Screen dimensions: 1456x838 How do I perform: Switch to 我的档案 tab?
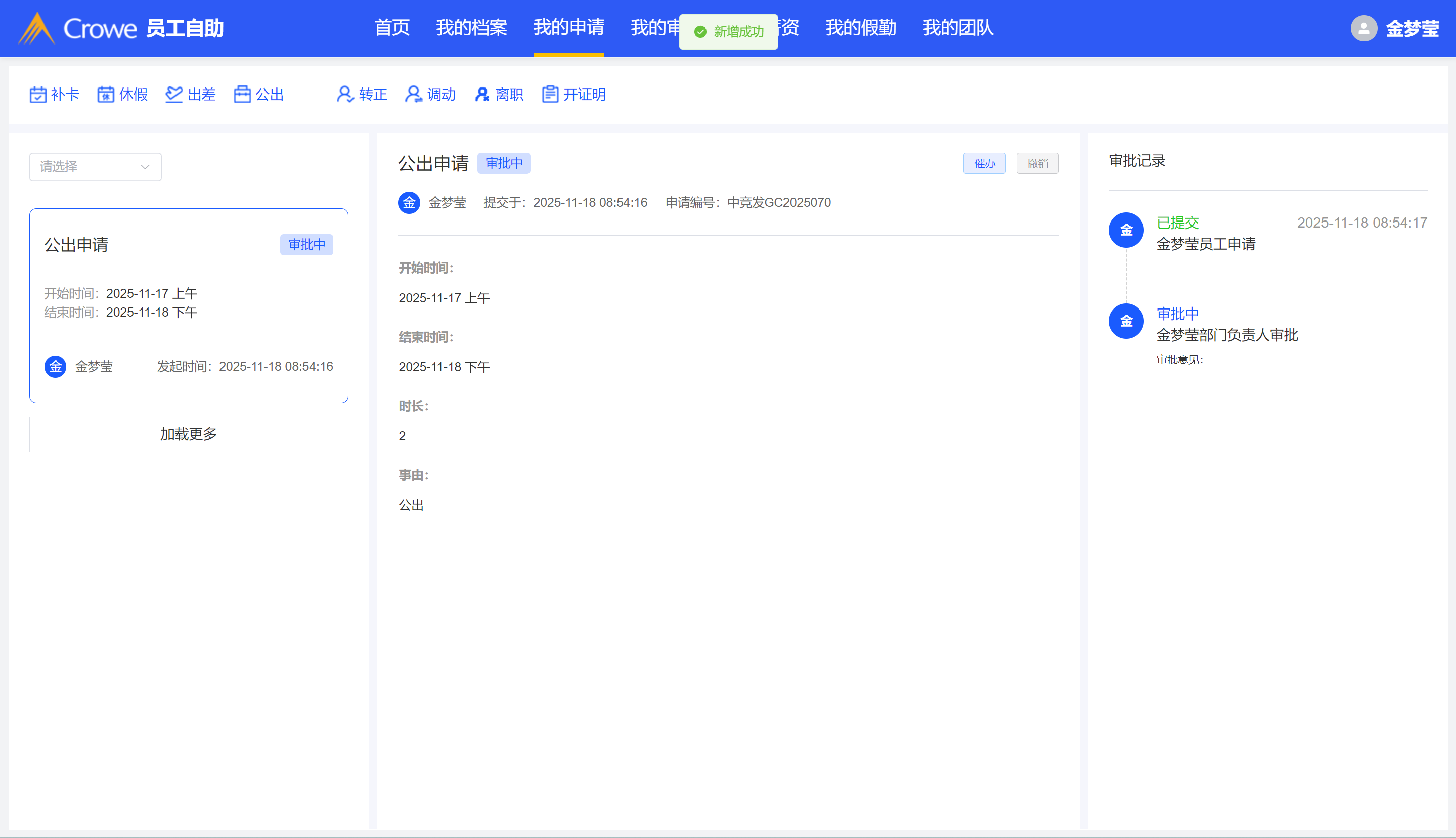pyautogui.click(x=471, y=28)
